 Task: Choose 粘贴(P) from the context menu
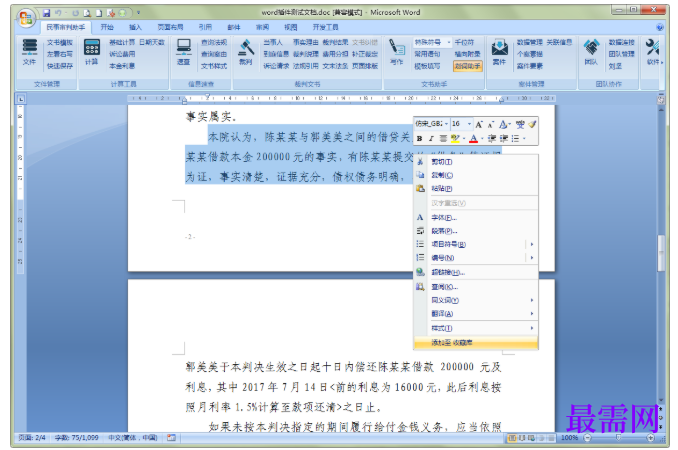(x=476, y=188)
